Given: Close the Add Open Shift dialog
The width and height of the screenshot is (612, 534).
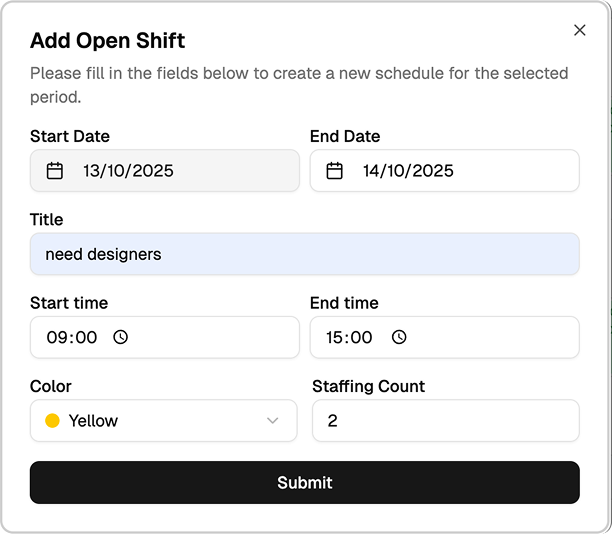Looking at the screenshot, I should 580,30.
